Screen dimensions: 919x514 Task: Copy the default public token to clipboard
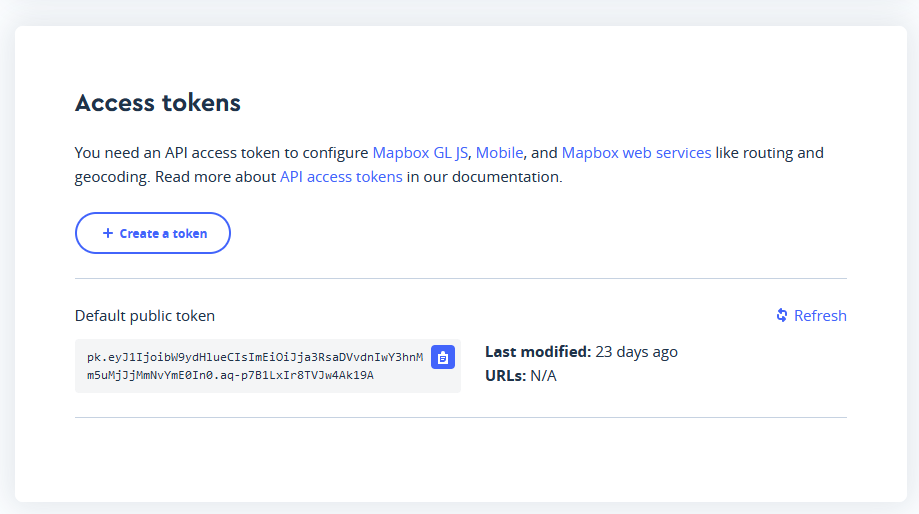tap(443, 357)
